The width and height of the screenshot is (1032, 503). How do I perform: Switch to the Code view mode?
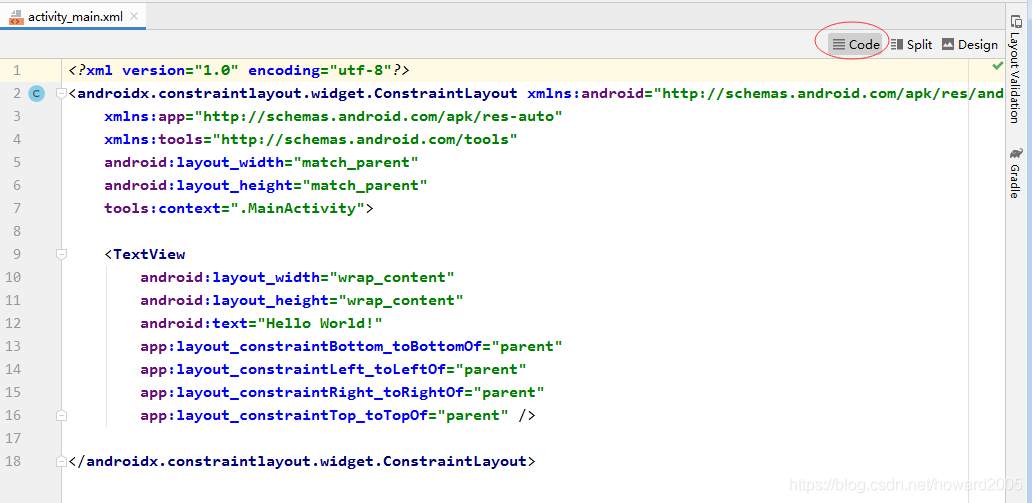point(855,44)
